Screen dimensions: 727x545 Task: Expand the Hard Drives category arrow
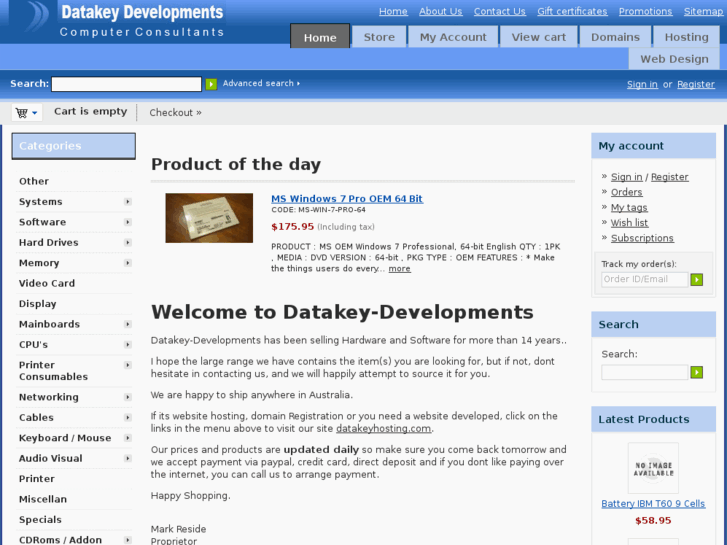click(x=128, y=243)
